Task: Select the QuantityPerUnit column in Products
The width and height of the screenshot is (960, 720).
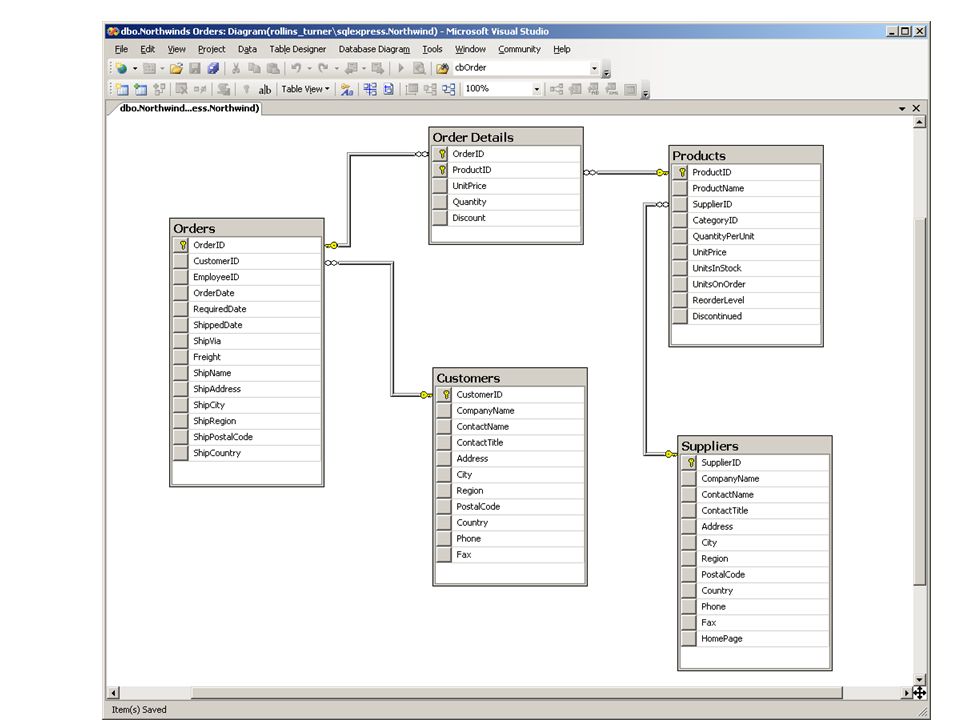Action: tap(746, 236)
